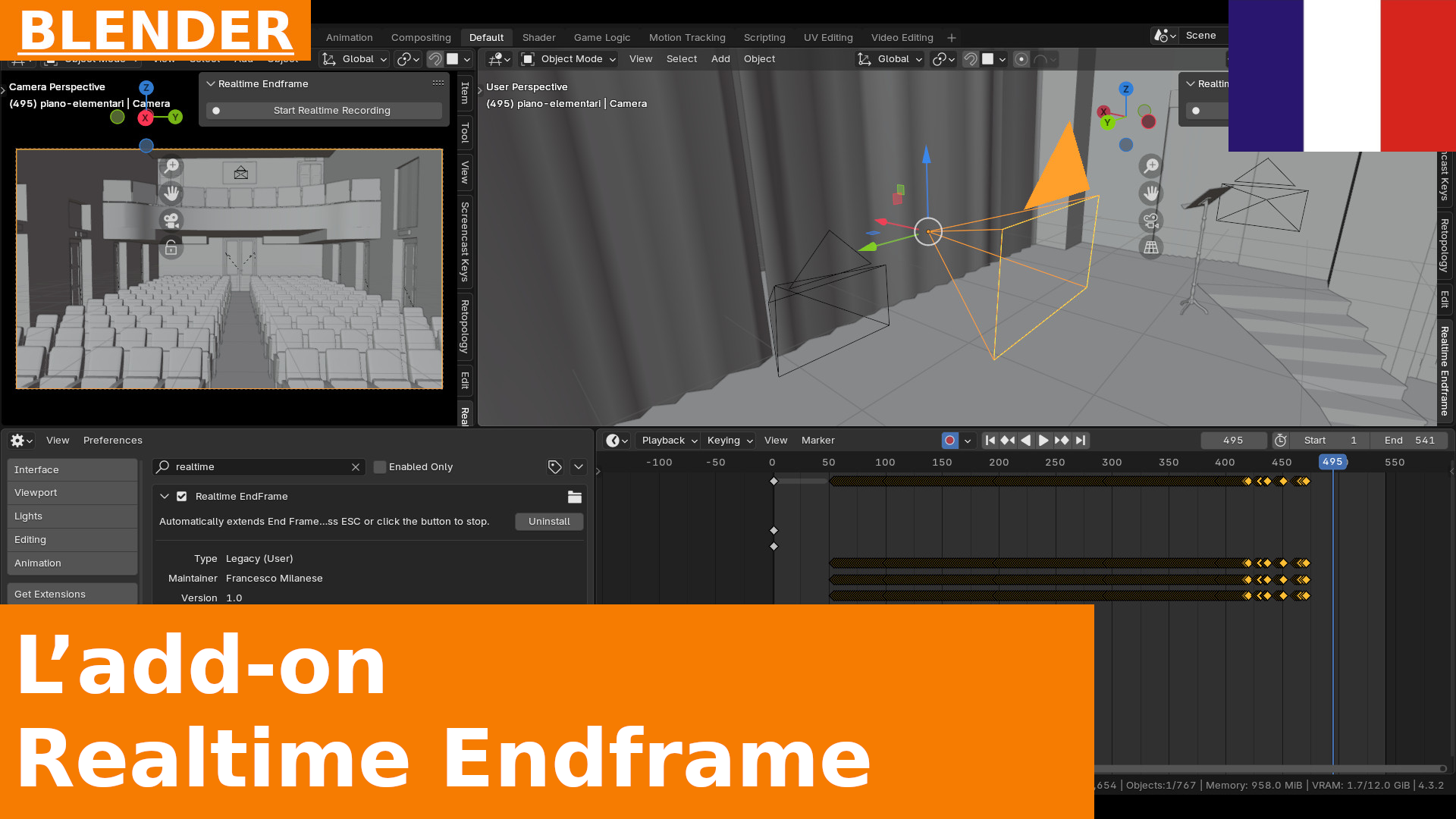This screenshot has height=819, width=1456.
Task: Click the current frame field showing 495
Action: point(1233,441)
